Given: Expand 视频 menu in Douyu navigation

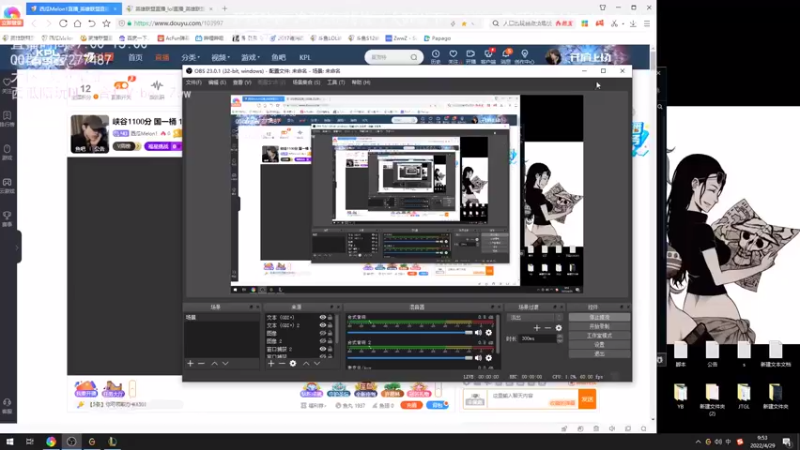Looking at the screenshot, I should [220, 58].
